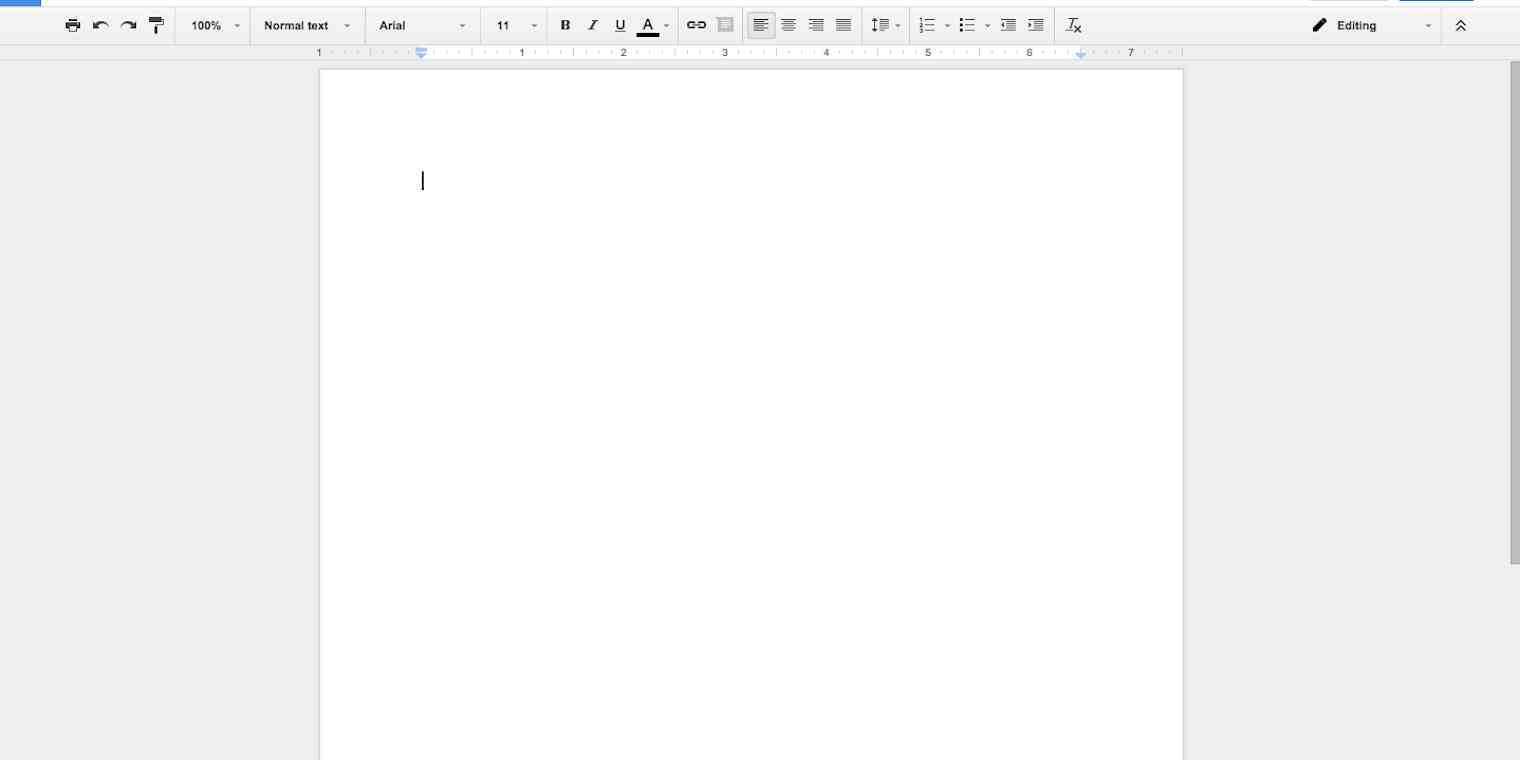Click the Print icon
Screen dimensions: 1520x760
coord(73,25)
